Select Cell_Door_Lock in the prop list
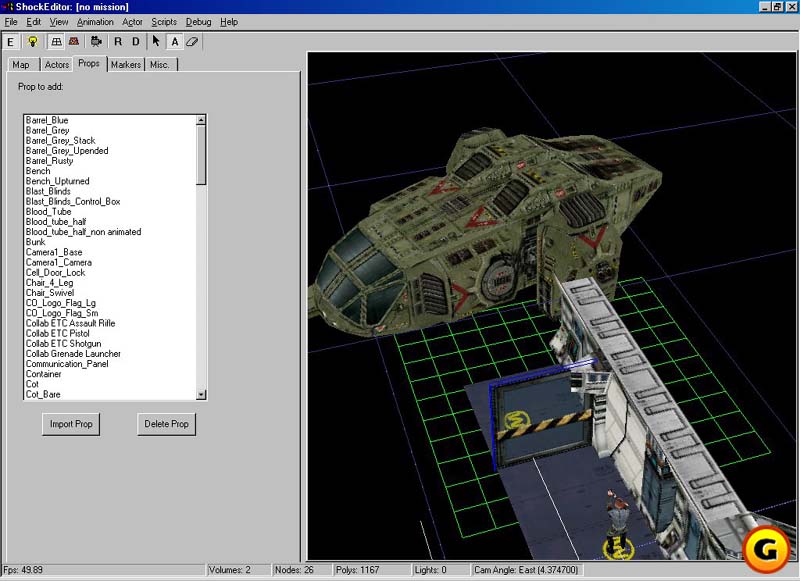Screen dimensions: 800x581 (x=56, y=273)
